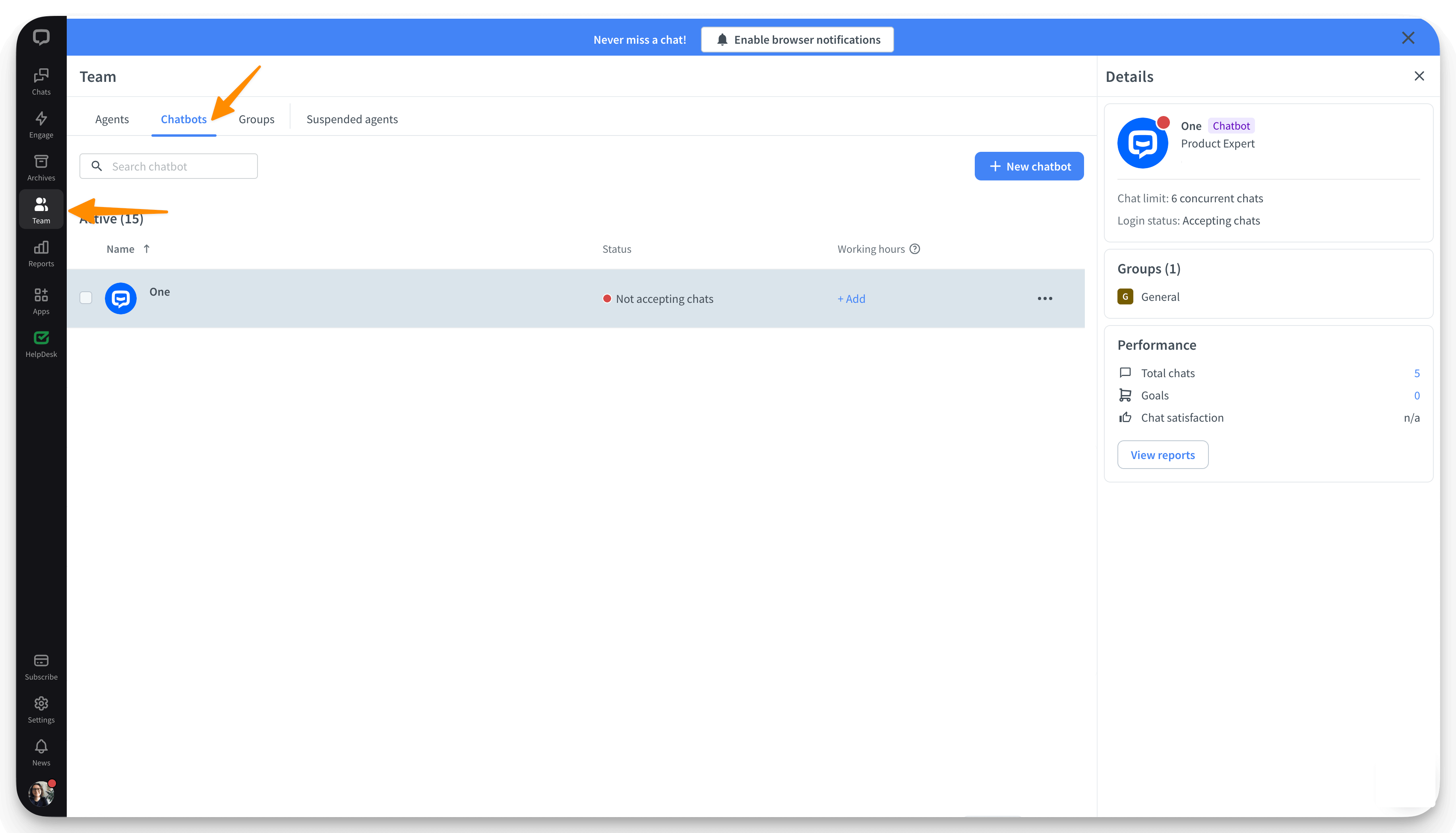Click the Status column header
Viewport: 1456px width, 833px height.
coord(616,249)
